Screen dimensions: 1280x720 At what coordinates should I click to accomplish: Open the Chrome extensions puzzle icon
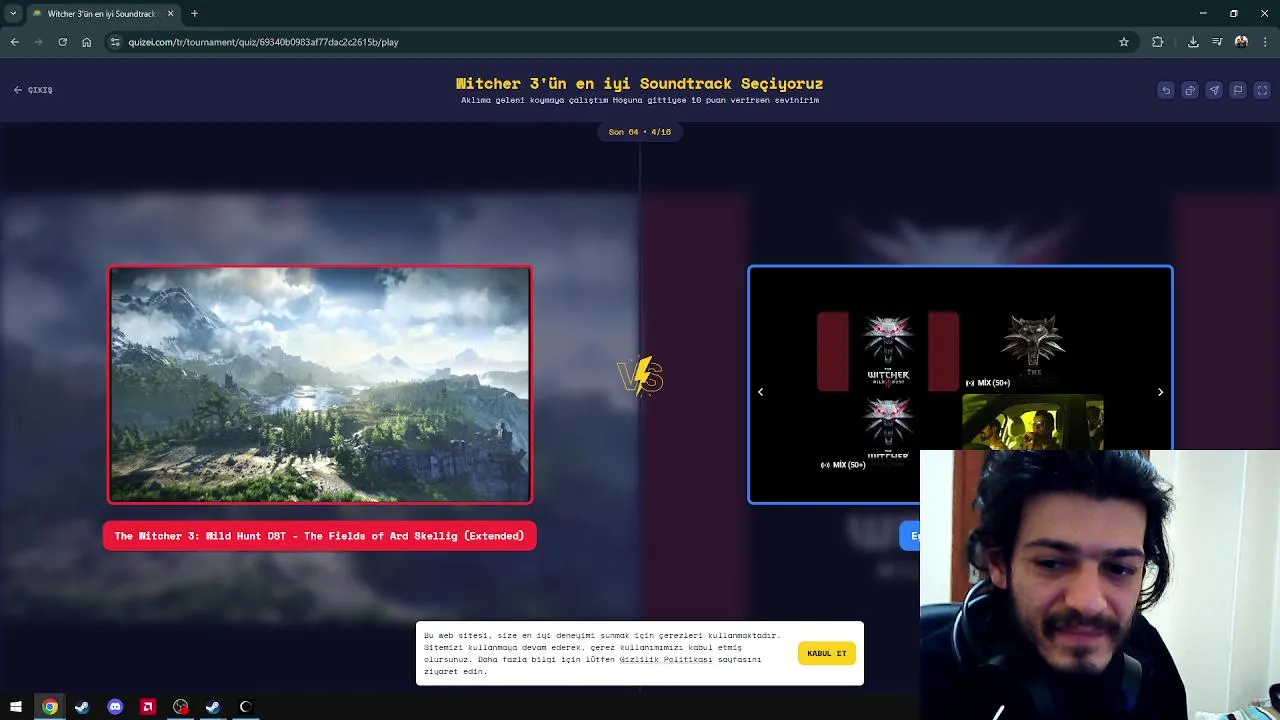point(1158,42)
